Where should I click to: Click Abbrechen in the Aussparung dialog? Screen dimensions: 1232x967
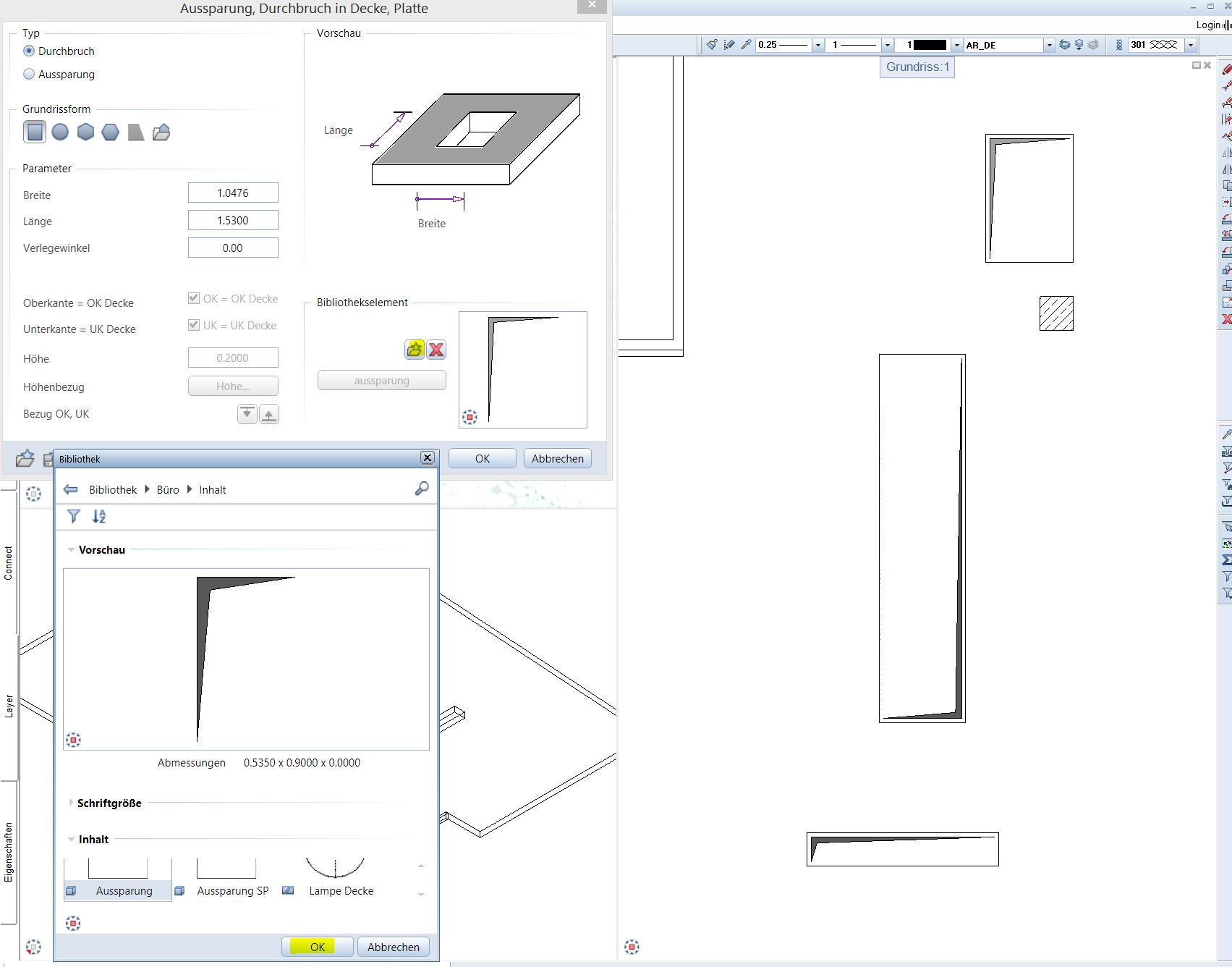557,458
